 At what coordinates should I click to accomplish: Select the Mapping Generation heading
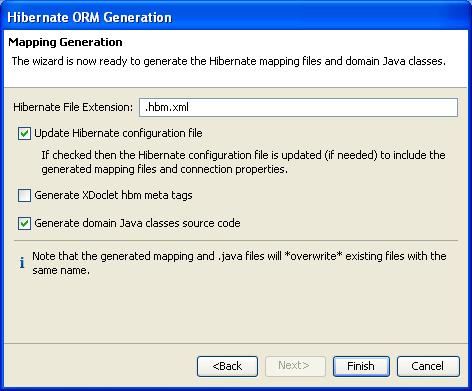coord(65,42)
